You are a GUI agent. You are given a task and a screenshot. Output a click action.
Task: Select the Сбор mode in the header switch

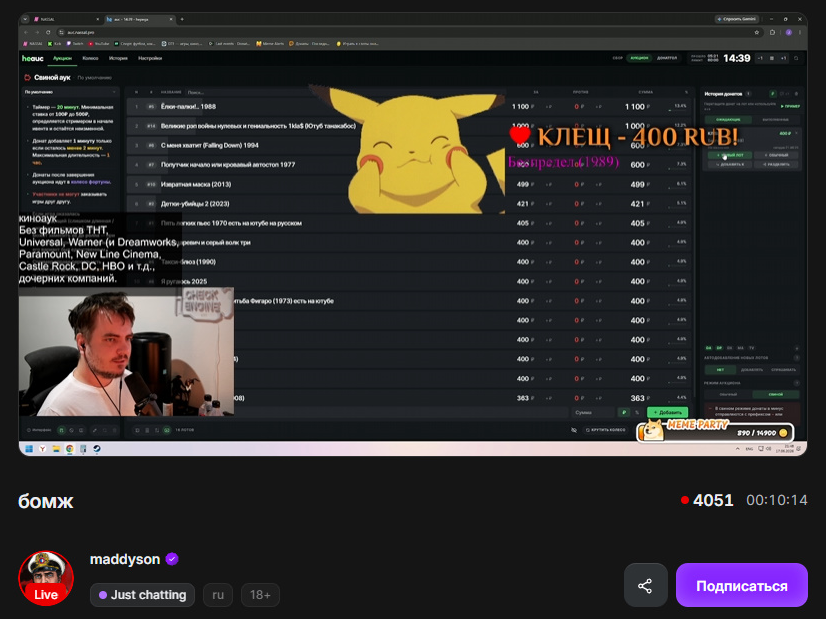(x=617, y=58)
